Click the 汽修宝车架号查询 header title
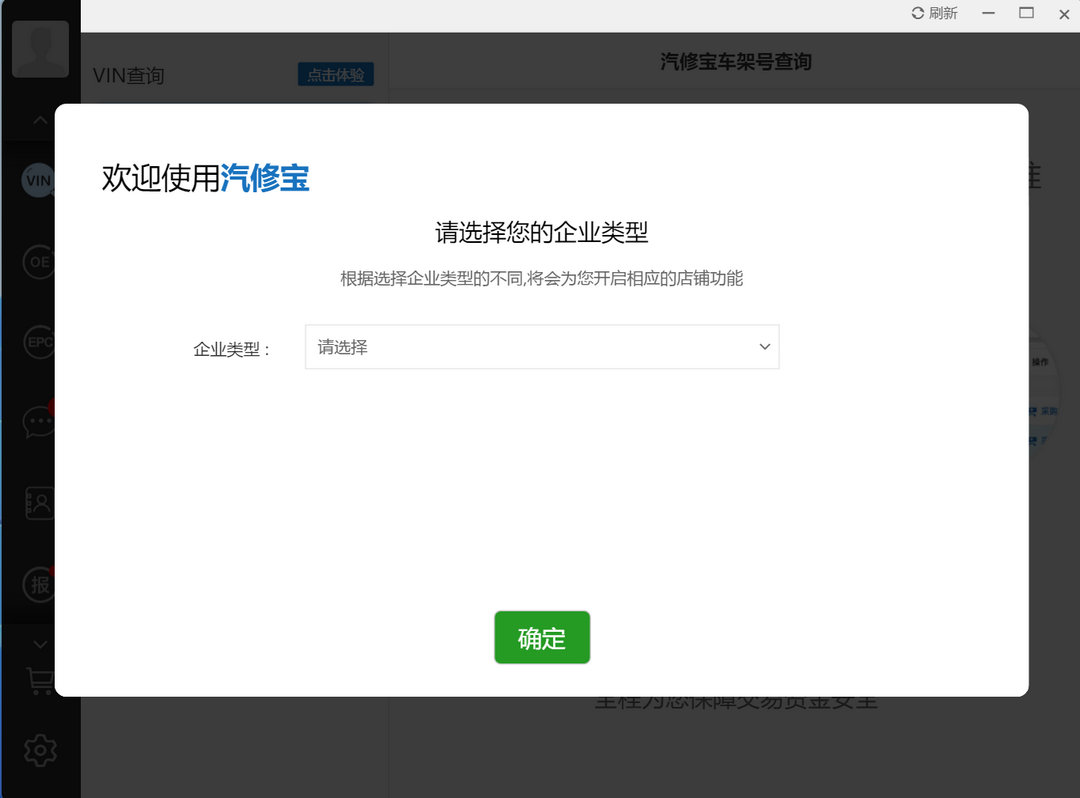The image size is (1080, 798). point(735,61)
